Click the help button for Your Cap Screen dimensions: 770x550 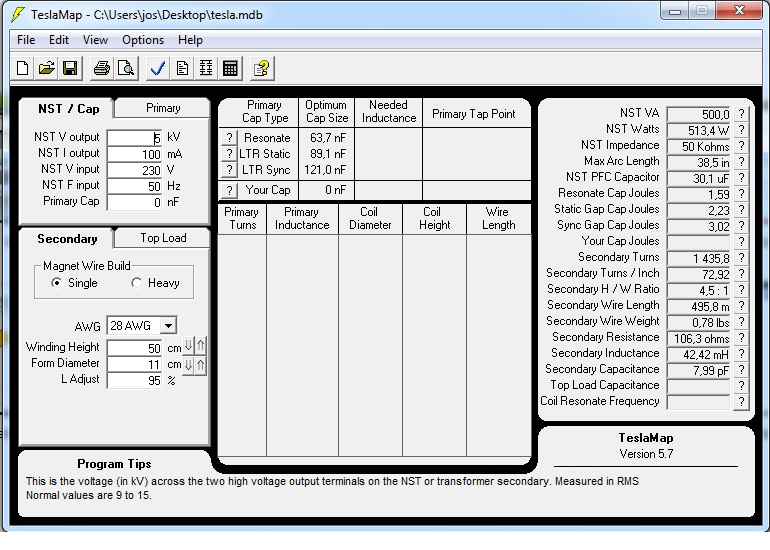click(229, 191)
